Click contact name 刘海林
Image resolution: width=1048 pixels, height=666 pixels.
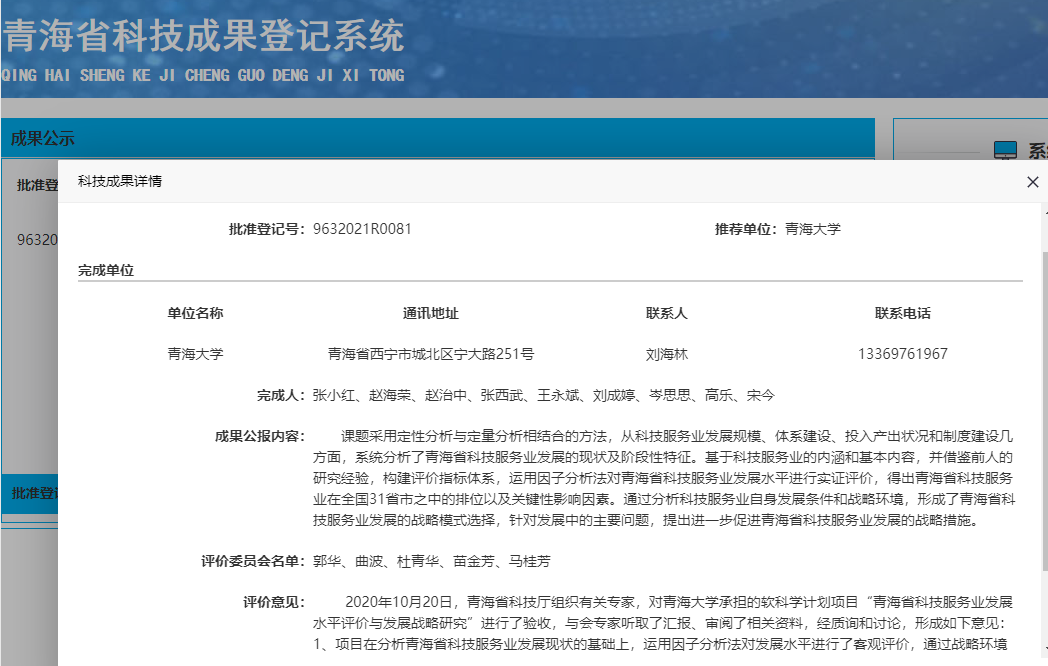tap(666, 354)
